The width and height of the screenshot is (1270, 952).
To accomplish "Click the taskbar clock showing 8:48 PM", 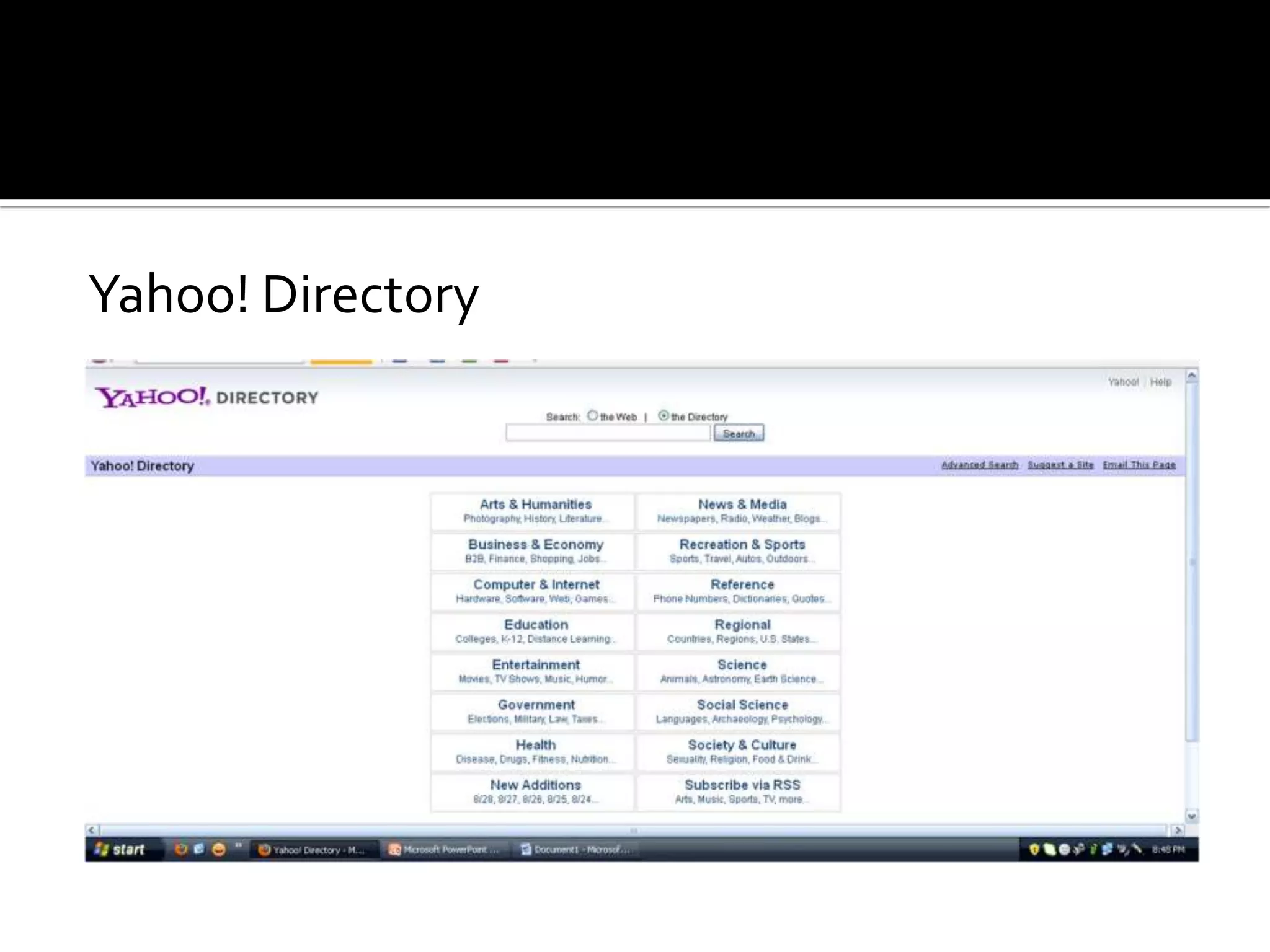I will coord(1168,849).
